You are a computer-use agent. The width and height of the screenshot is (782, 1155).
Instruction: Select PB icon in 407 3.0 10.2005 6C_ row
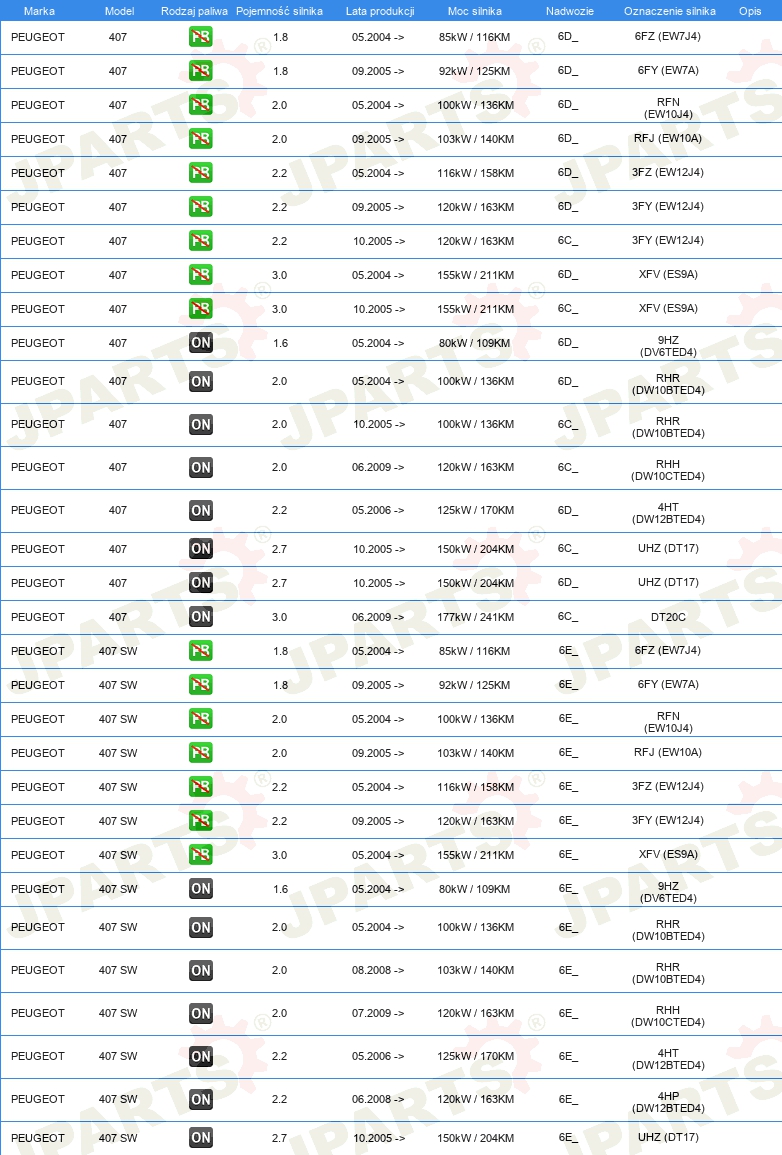pyautogui.click(x=200, y=309)
